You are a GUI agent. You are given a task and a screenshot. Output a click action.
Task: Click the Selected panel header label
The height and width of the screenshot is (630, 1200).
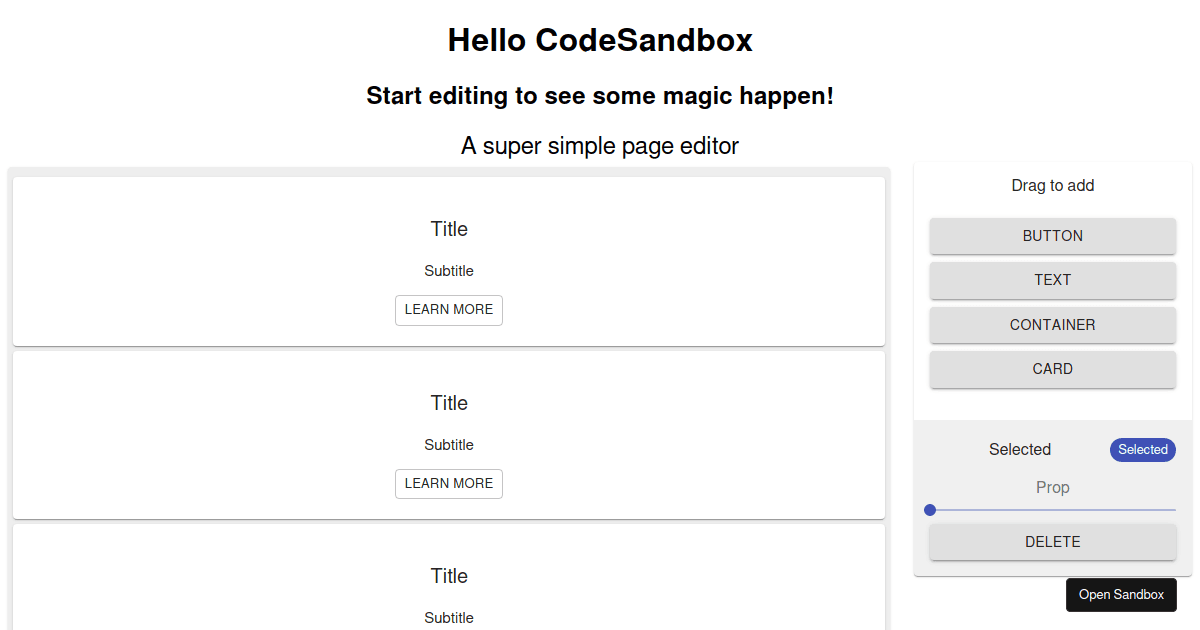click(x=1019, y=450)
